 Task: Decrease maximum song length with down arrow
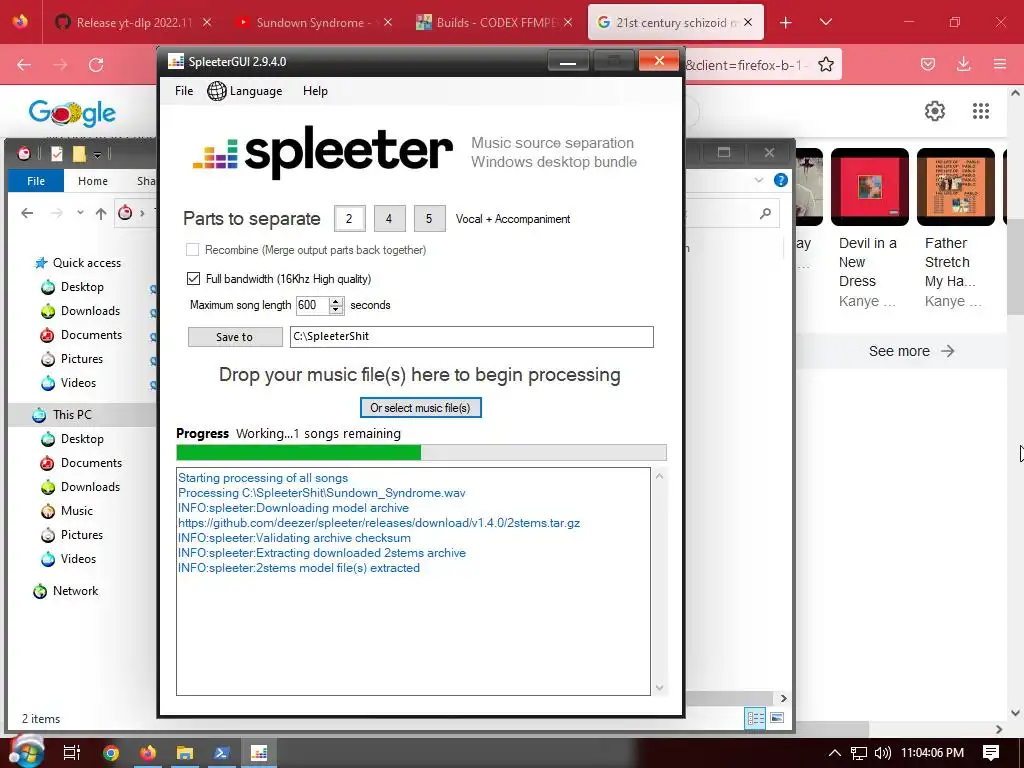[336, 310]
